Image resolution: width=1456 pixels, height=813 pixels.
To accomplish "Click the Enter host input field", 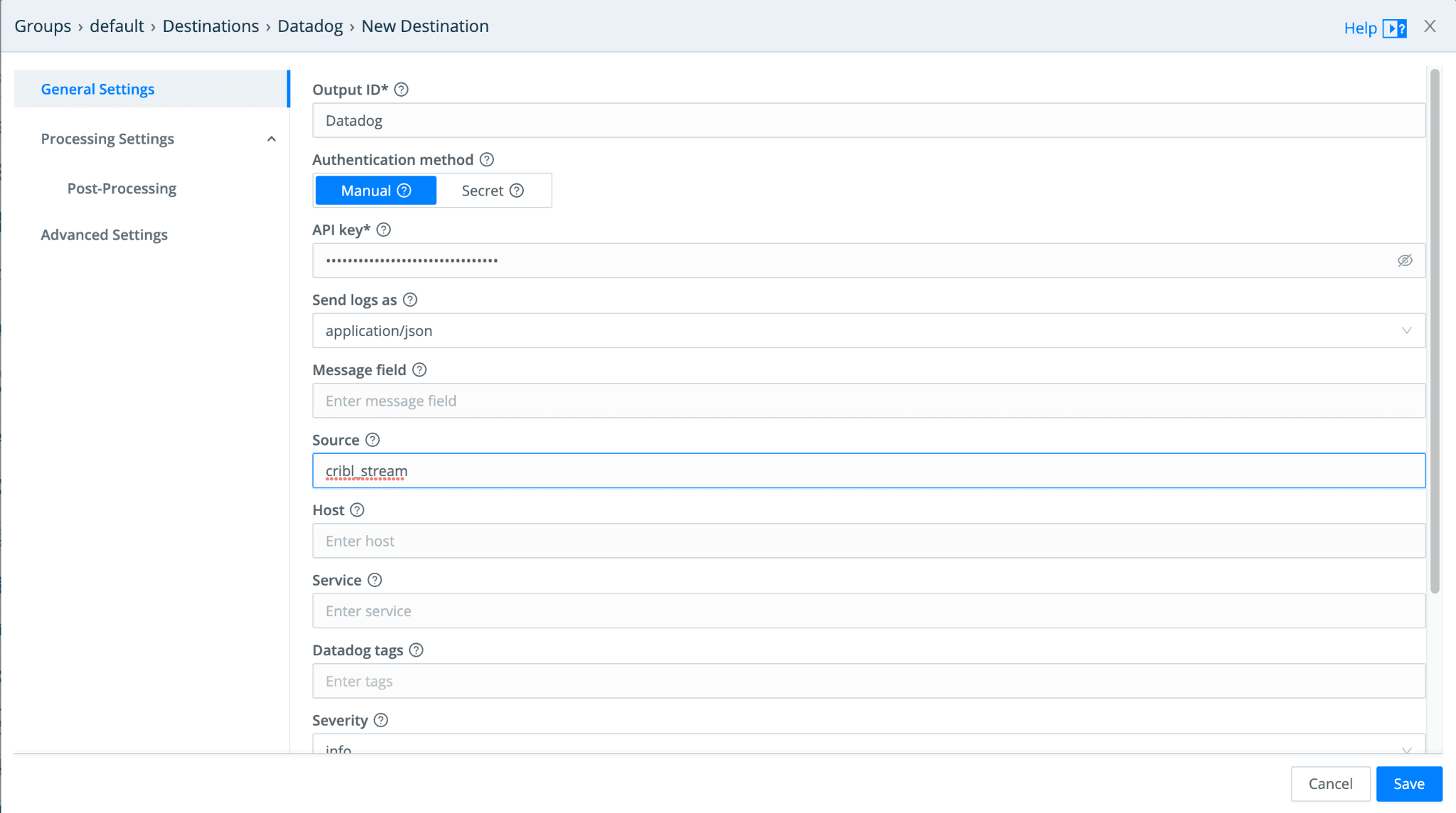I will point(868,541).
